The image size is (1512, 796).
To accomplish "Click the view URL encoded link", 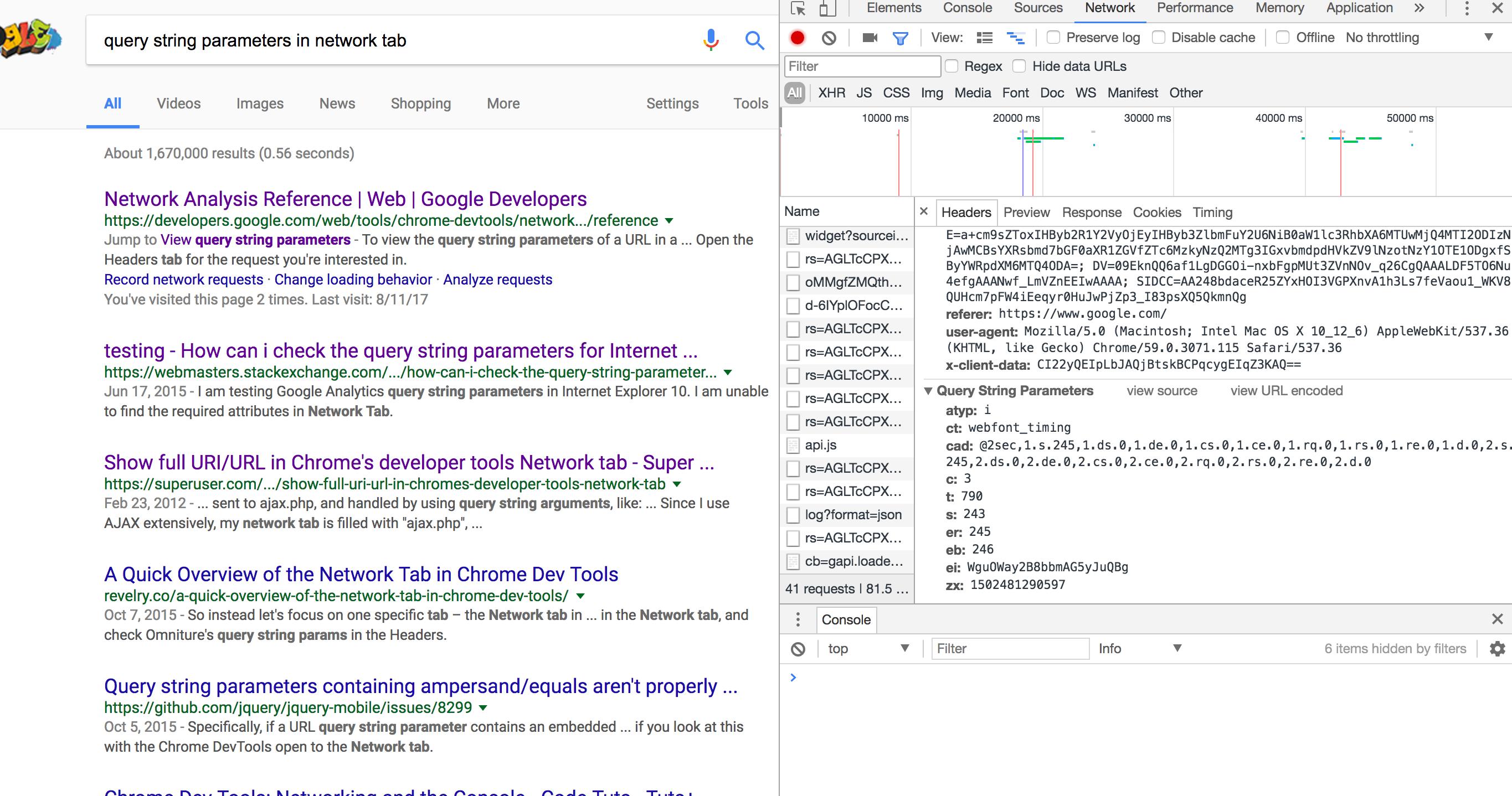I will pyautogui.click(x=1286, y=391).
